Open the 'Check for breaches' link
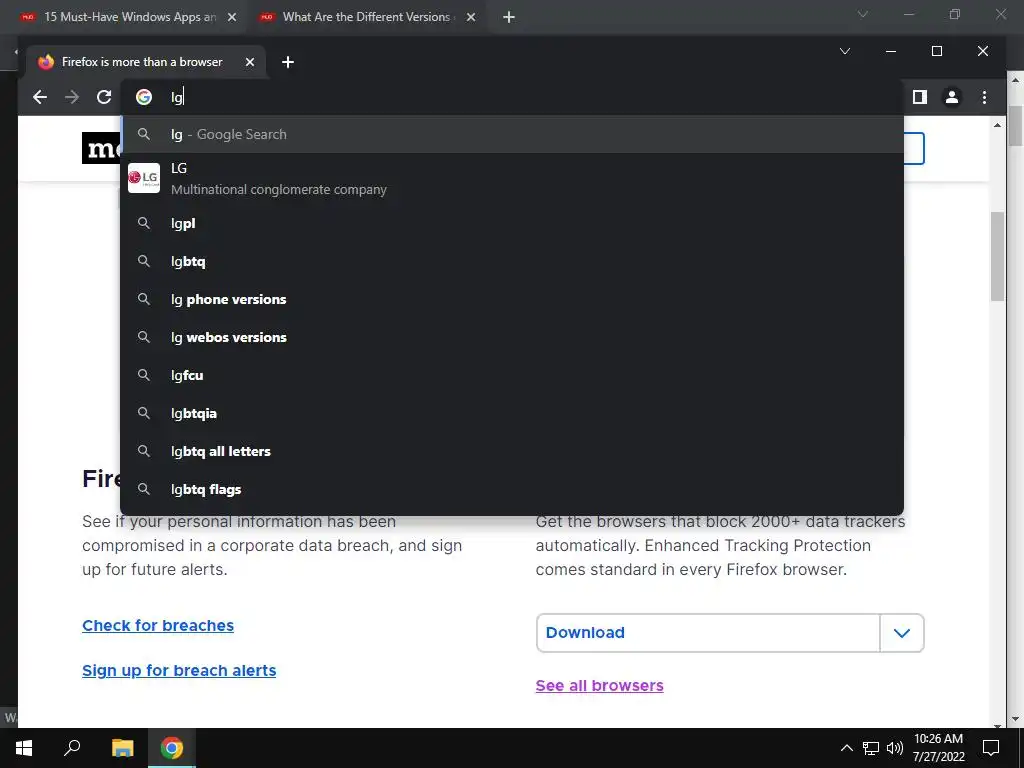1024x768 pixels. tap(158, 626)
